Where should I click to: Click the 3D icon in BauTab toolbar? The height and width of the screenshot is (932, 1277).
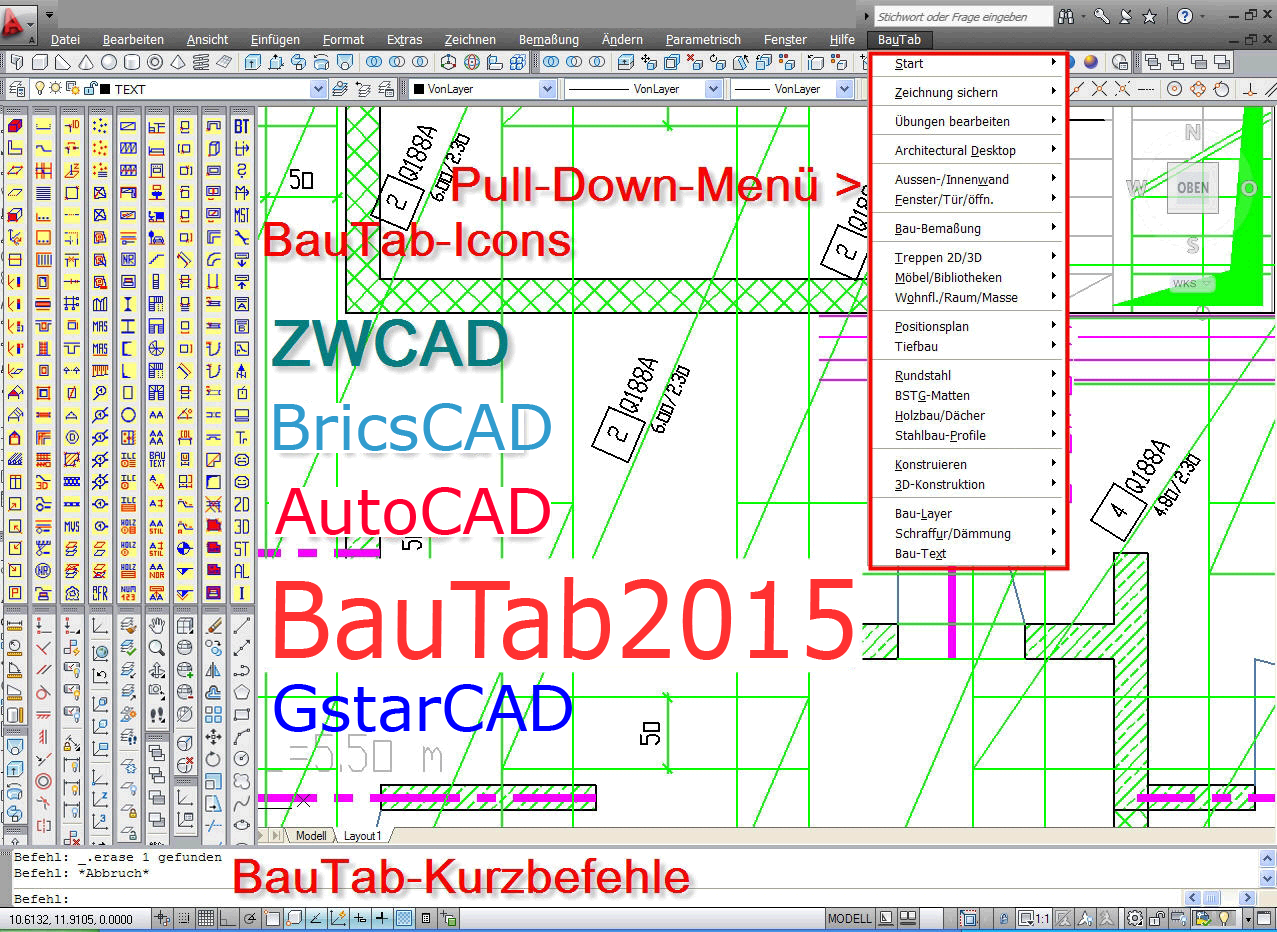coord(241,526)
